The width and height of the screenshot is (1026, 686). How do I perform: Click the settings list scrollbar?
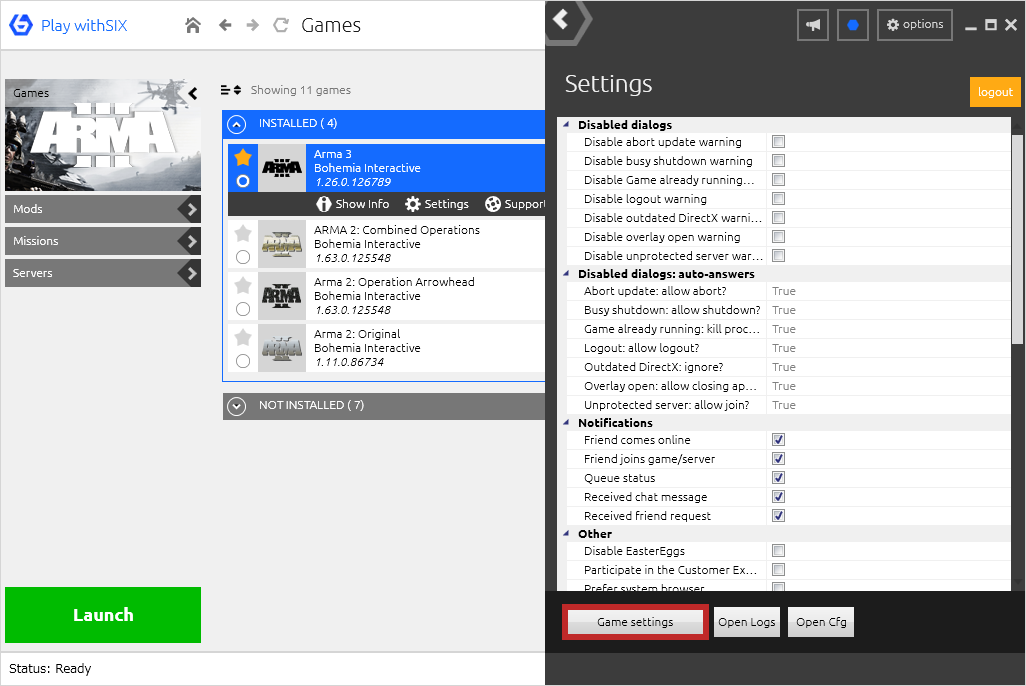1017,240
